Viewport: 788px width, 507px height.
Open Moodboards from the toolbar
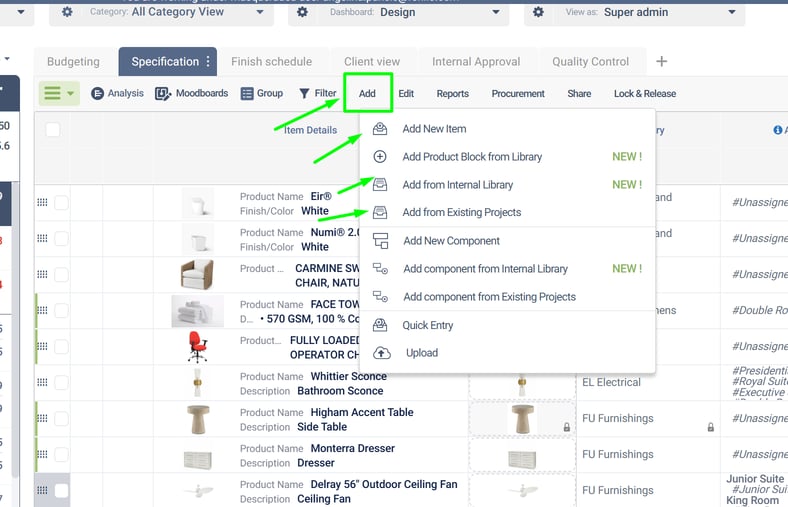[163, 94]
